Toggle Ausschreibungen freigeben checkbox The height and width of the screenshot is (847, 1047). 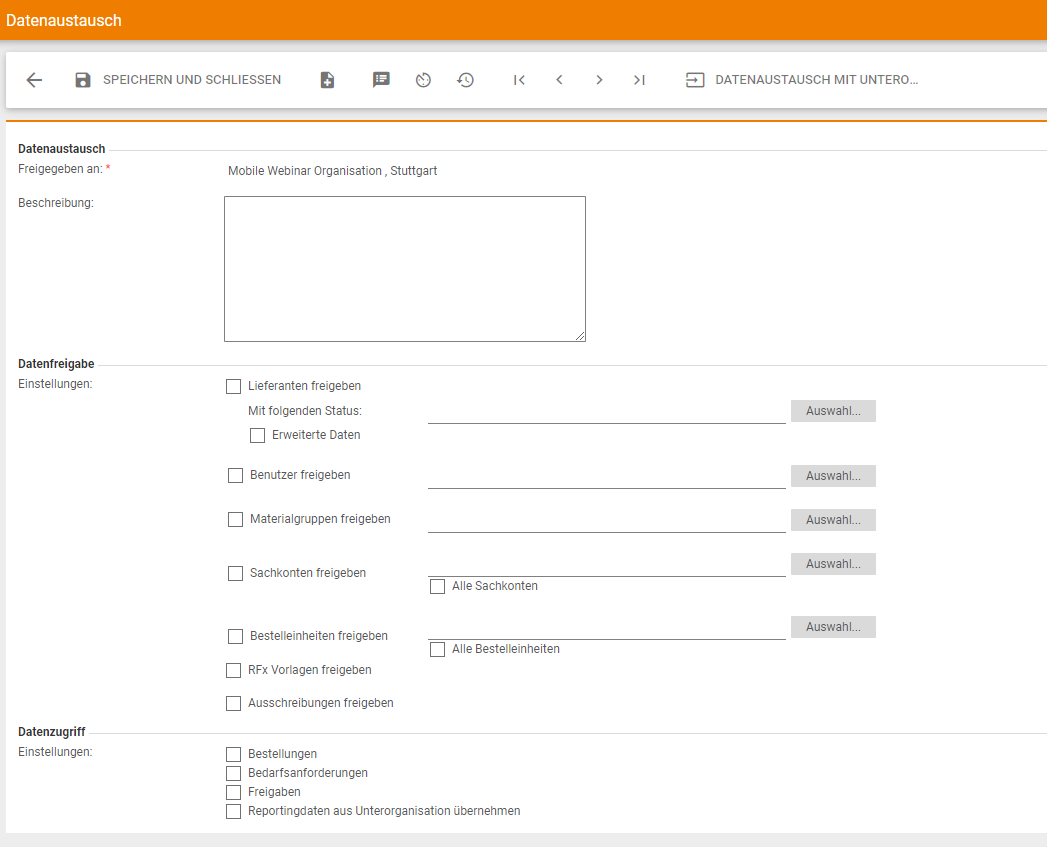[234, 704]
